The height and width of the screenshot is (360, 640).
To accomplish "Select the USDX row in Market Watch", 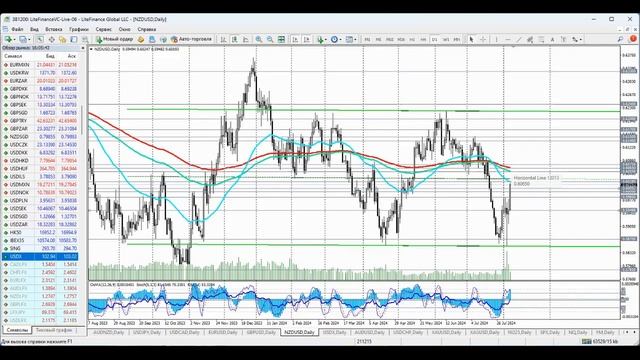I will [x=40, y=256].
